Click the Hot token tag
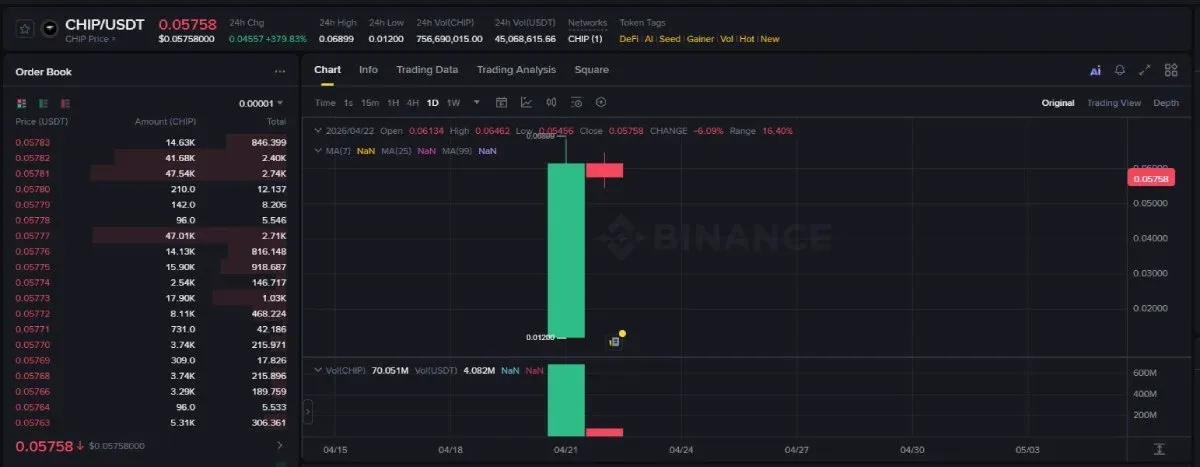 [x=747, y=39]
